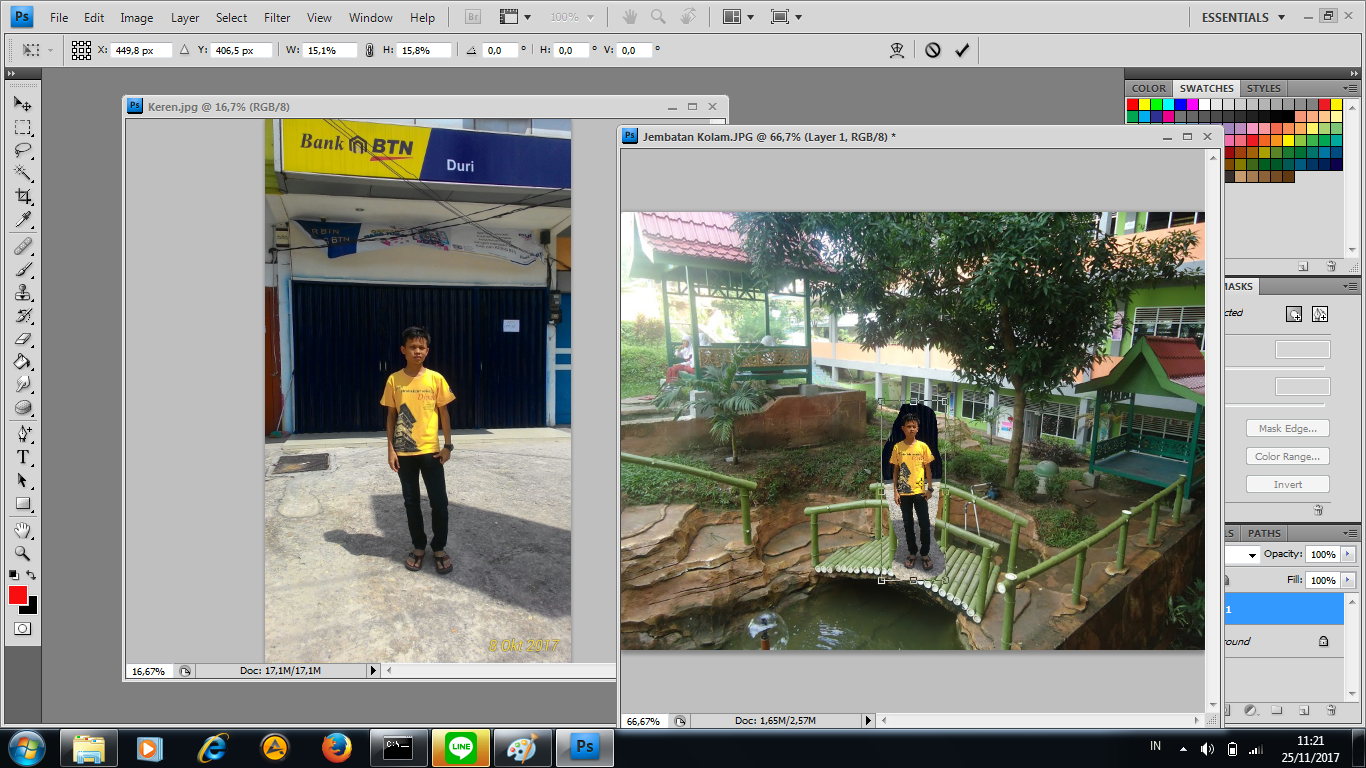This screenshot has height=768, width=1366.
Task: Click the Mask Edge button
Action: [1287, 428]
